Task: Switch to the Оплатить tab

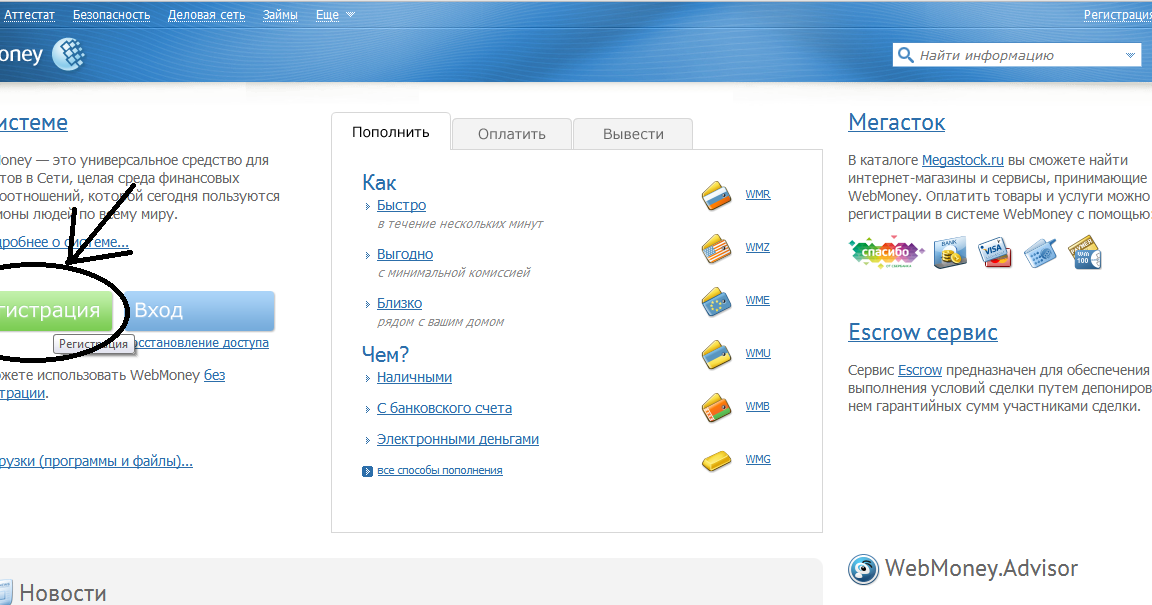Action: click(x=512, y=134)
